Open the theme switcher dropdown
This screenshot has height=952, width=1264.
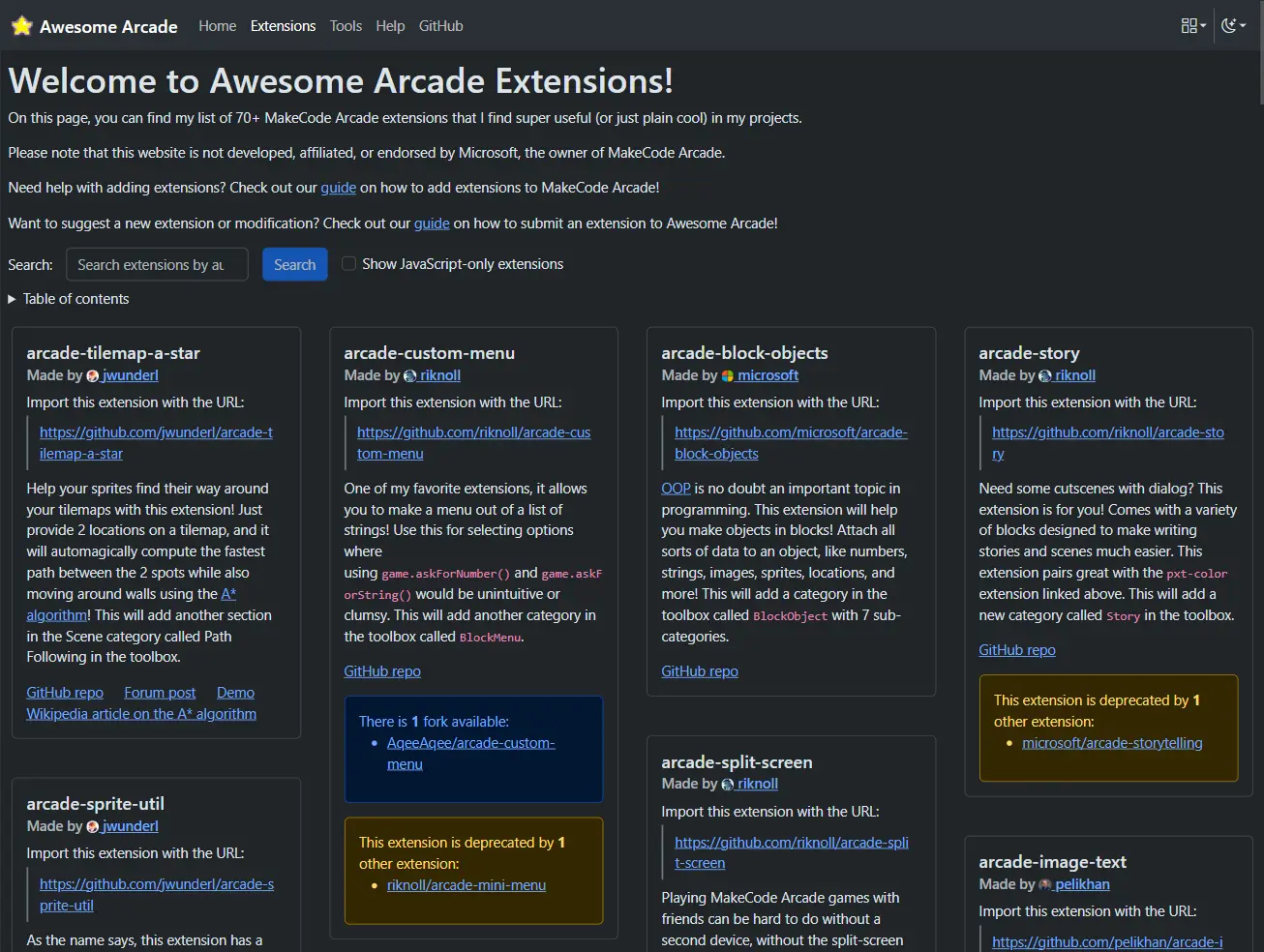tap(1234, 25)
